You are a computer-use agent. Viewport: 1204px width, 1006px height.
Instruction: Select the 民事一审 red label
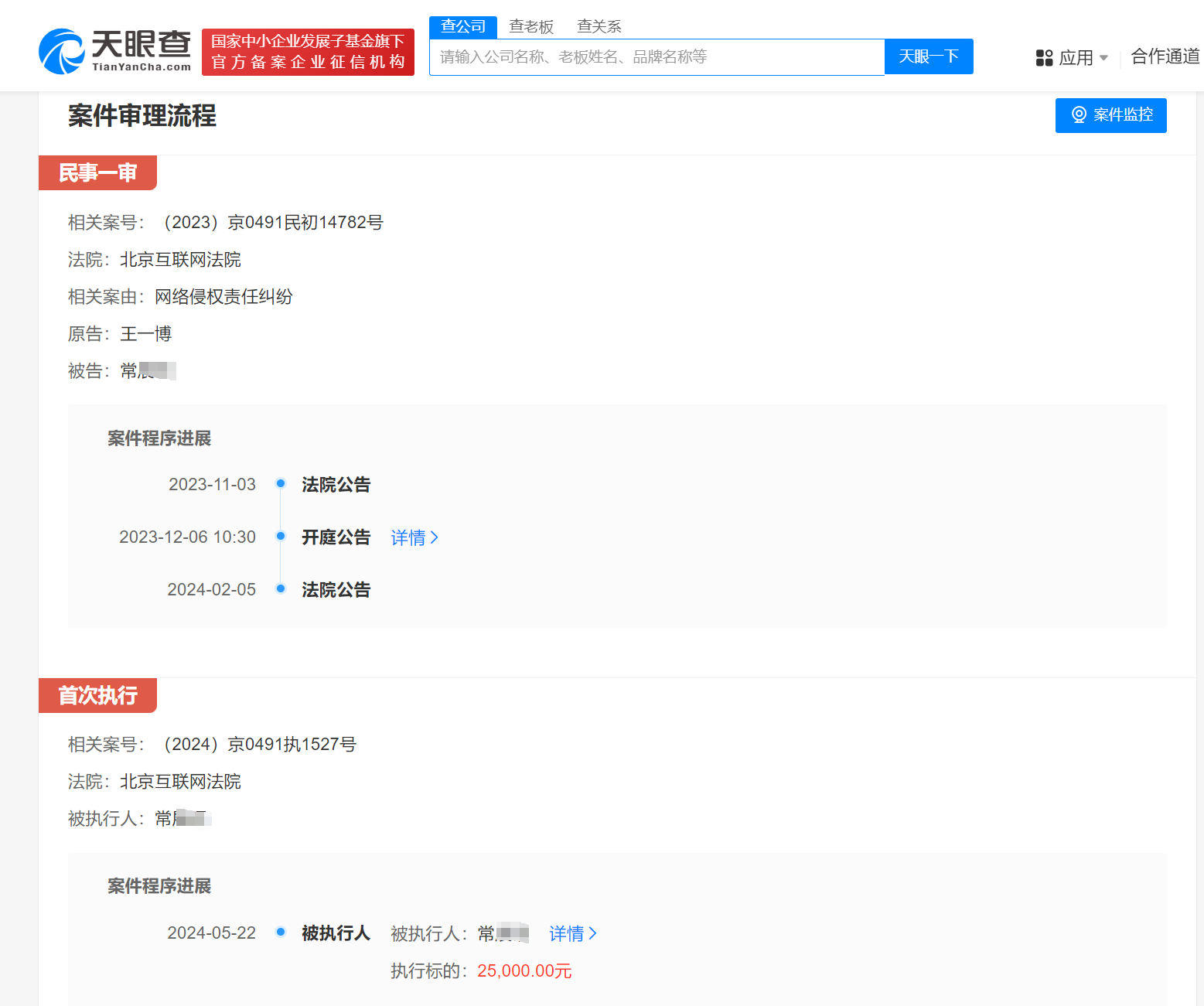pyautogui.click(x=97, y=172)
